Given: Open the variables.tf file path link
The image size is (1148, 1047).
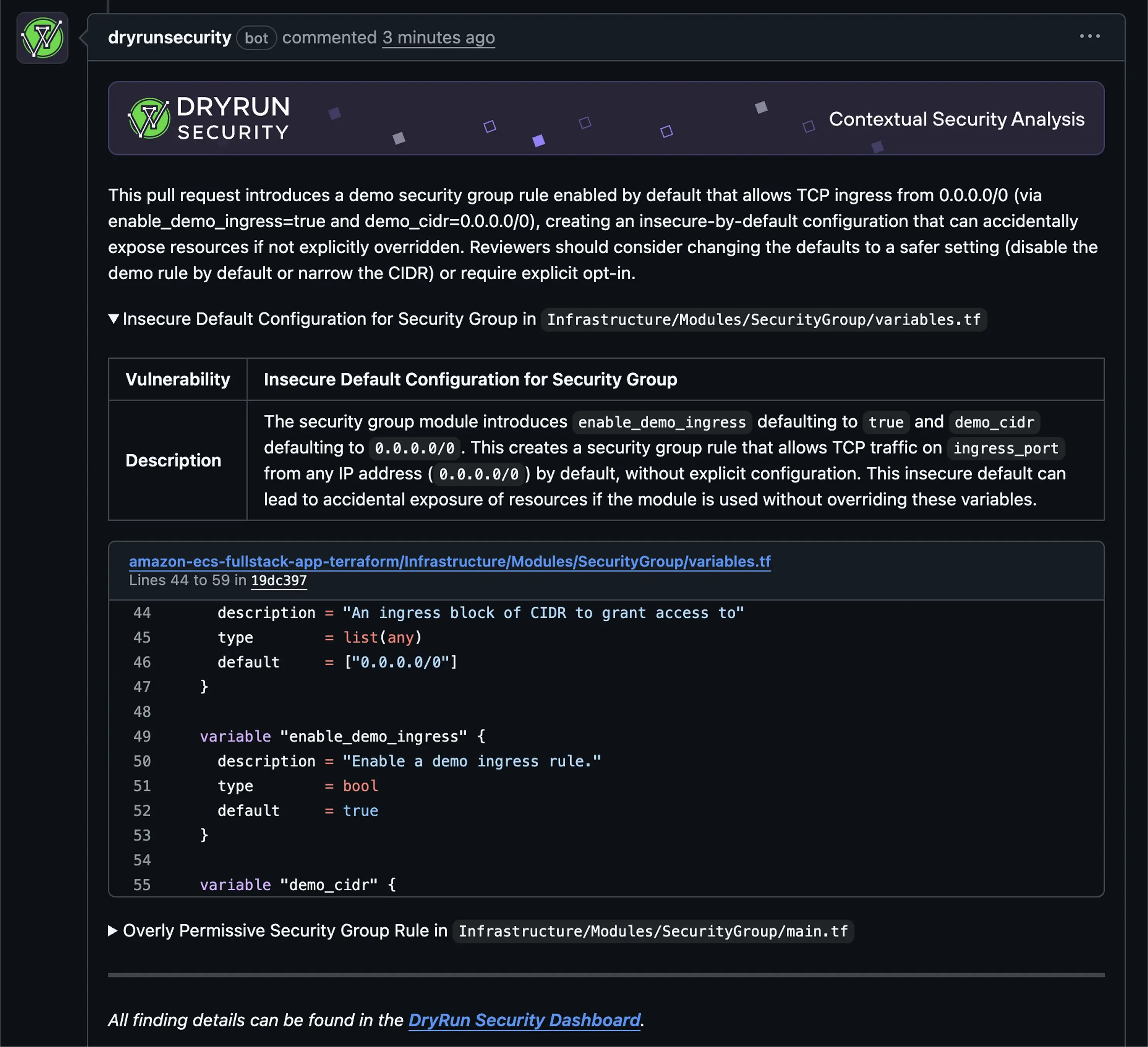Looking at the screenshot, I should [449, 561].
